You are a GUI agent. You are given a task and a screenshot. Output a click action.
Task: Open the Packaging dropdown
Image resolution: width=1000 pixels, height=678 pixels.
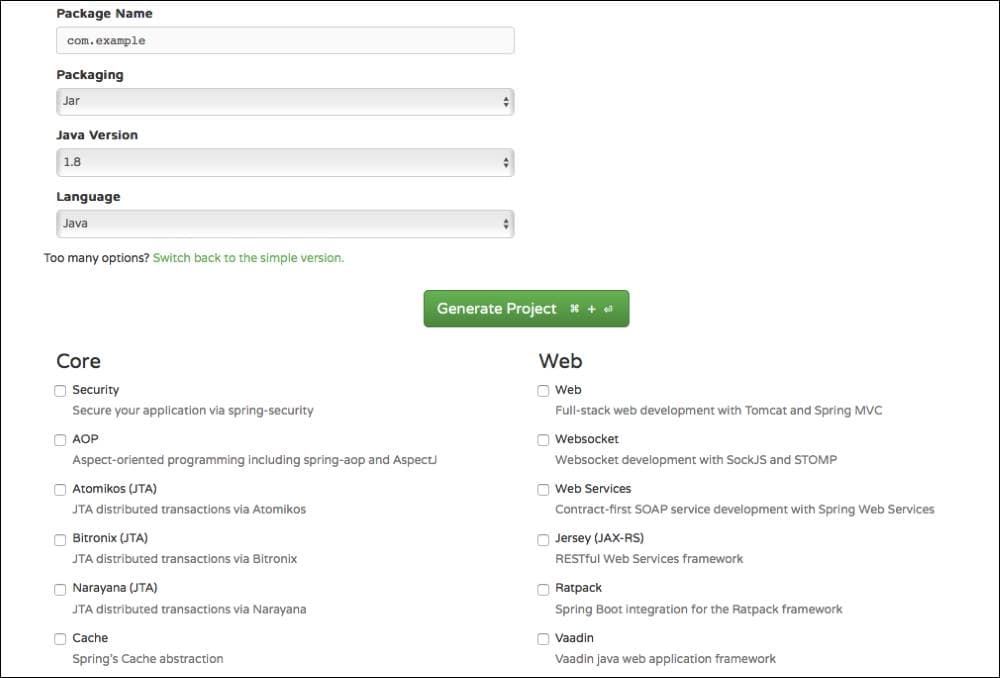283,101
